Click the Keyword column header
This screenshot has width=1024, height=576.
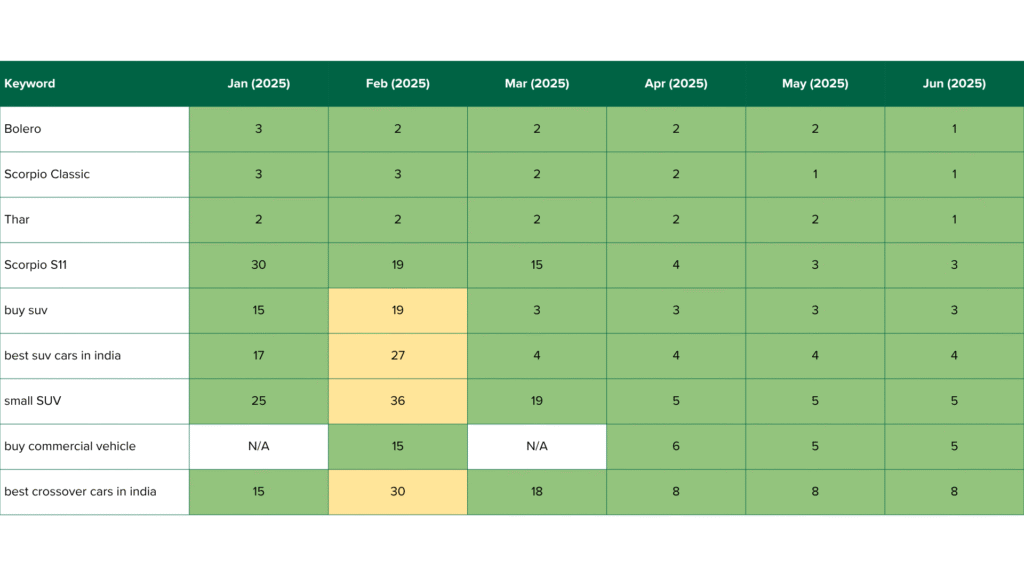(x=30, y=84)
